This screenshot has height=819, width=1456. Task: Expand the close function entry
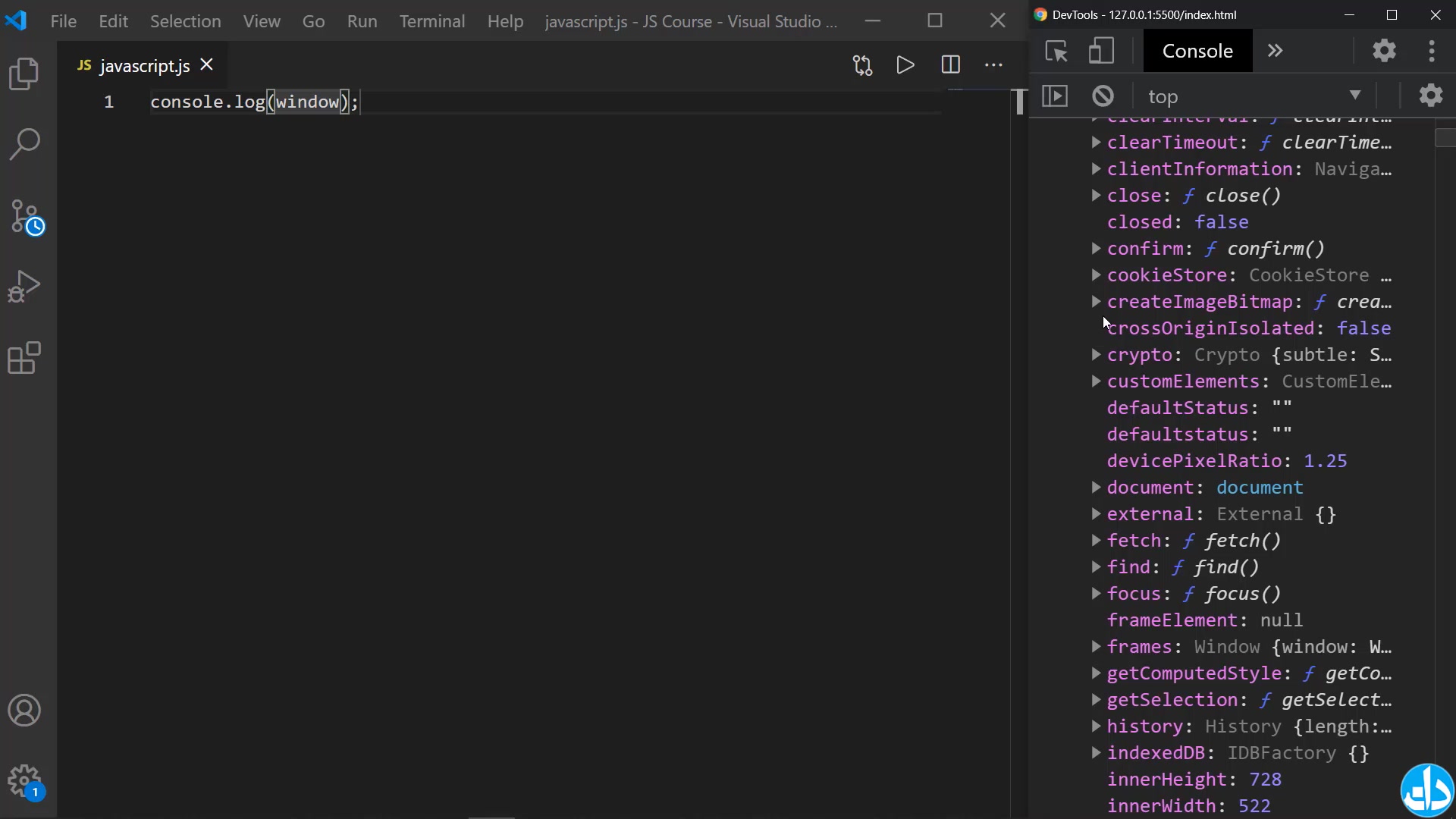[1096, 196]
